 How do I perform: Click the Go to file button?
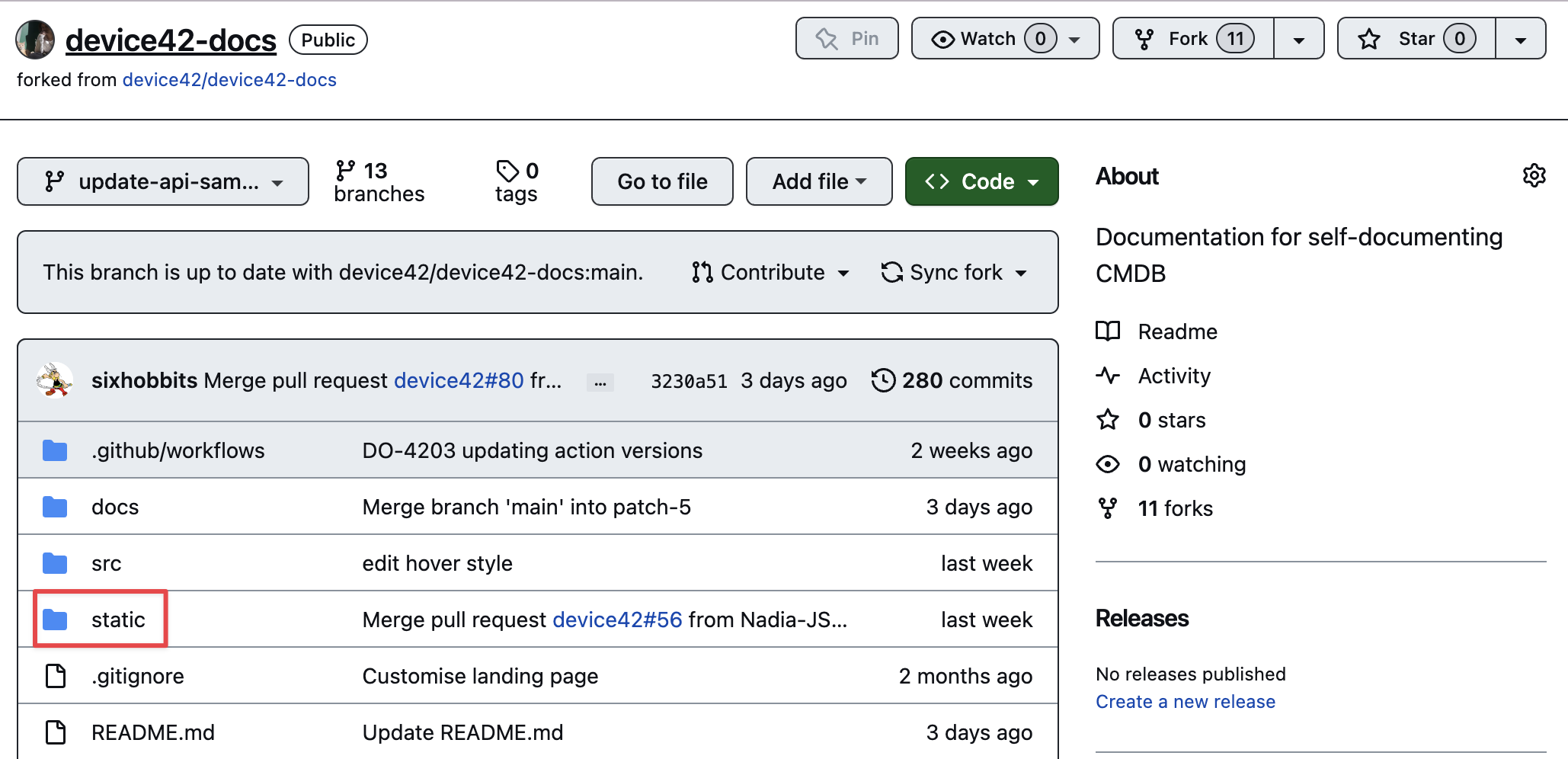pos(662,181)
